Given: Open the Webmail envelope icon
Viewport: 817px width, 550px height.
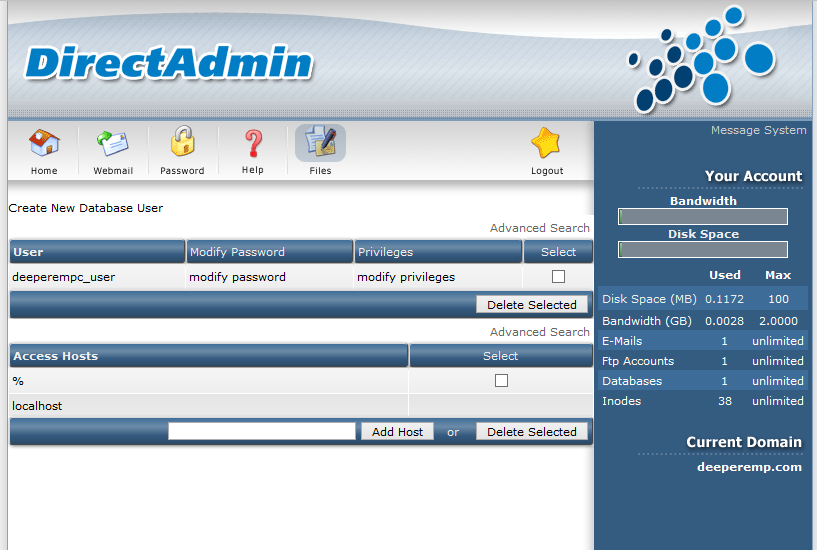Looking at the screenshot, I should [113, 143].
